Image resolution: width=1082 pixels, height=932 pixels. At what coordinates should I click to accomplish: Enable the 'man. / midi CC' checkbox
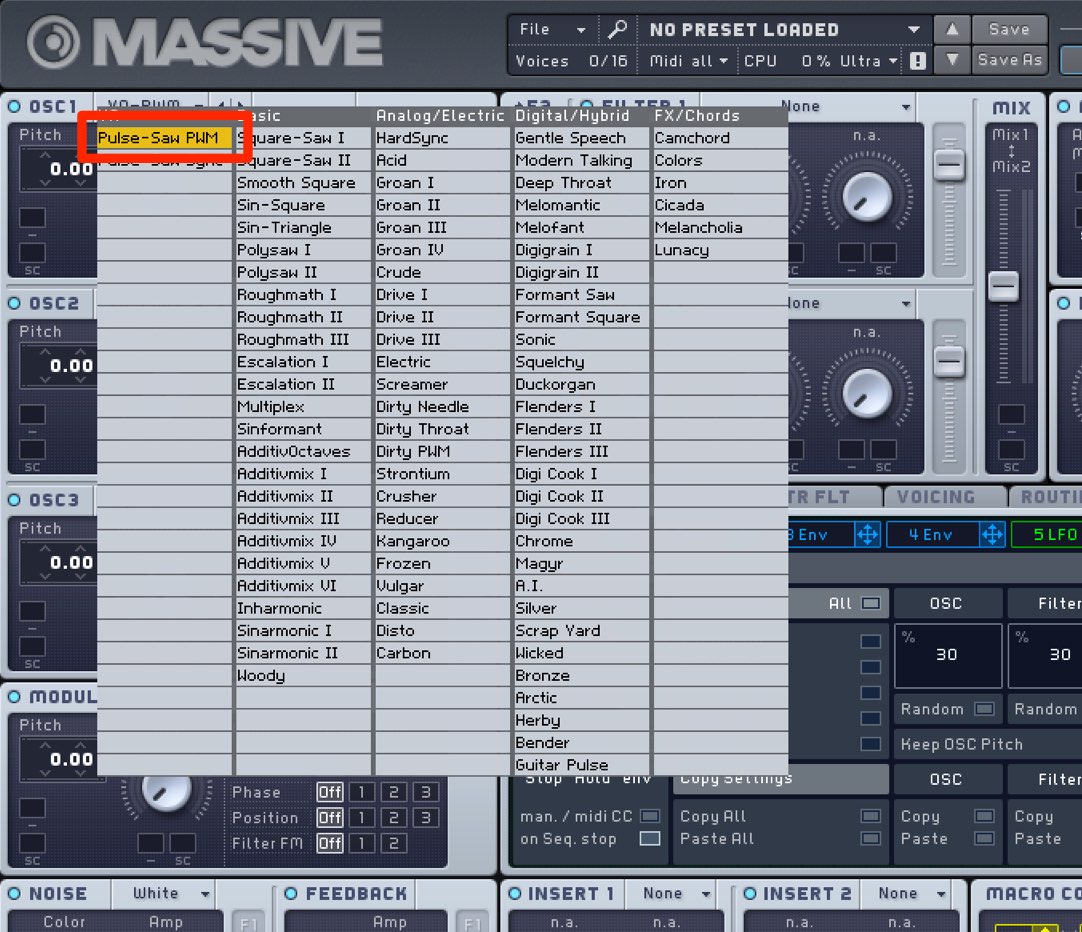click(649, 816)
